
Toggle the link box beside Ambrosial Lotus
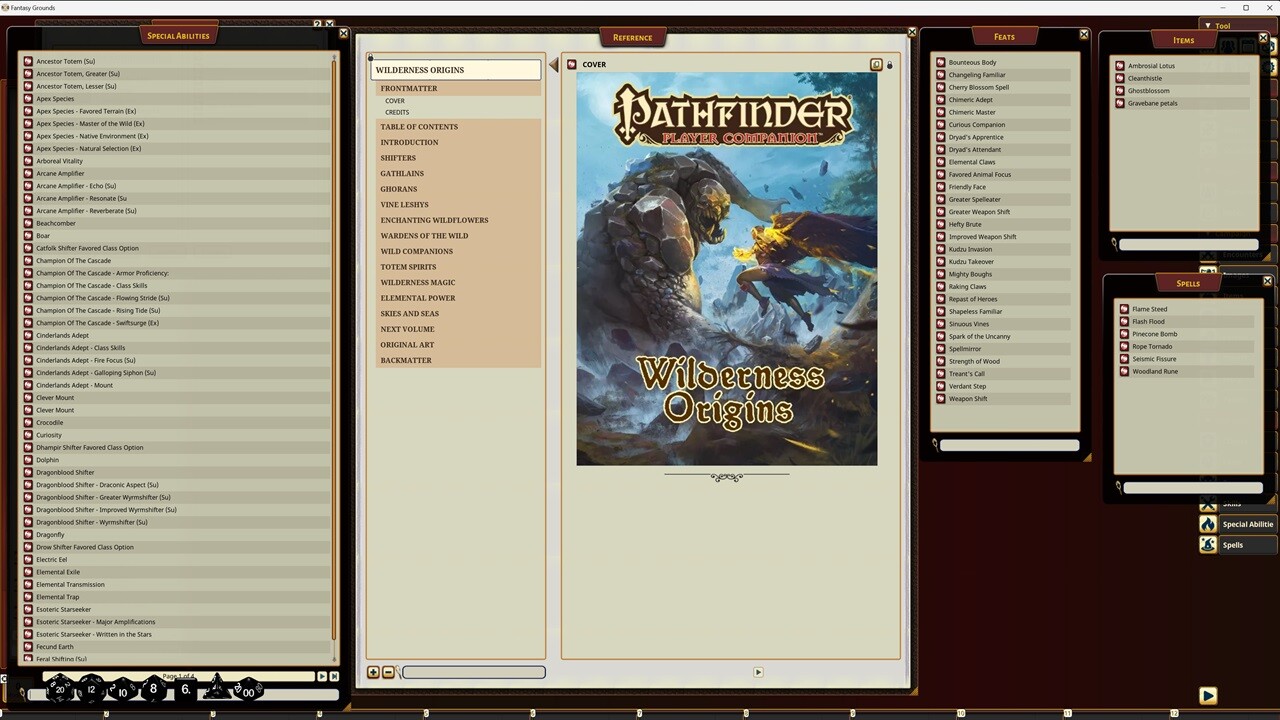(x=1119, y=65)
